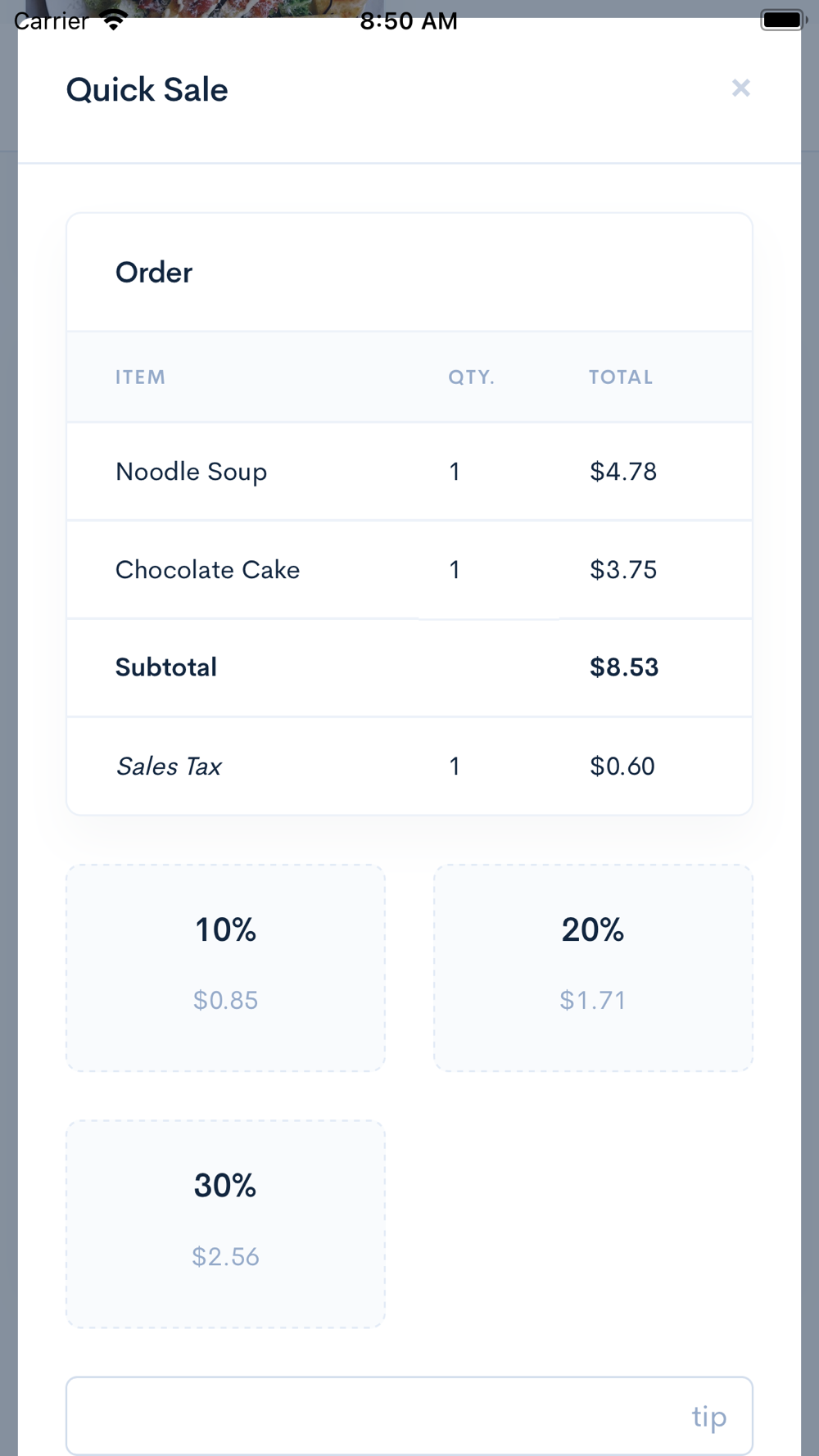Tap the $3.75 Chocolate Cake total
This screenshot has height=1456, width=819.
(623, 570)
